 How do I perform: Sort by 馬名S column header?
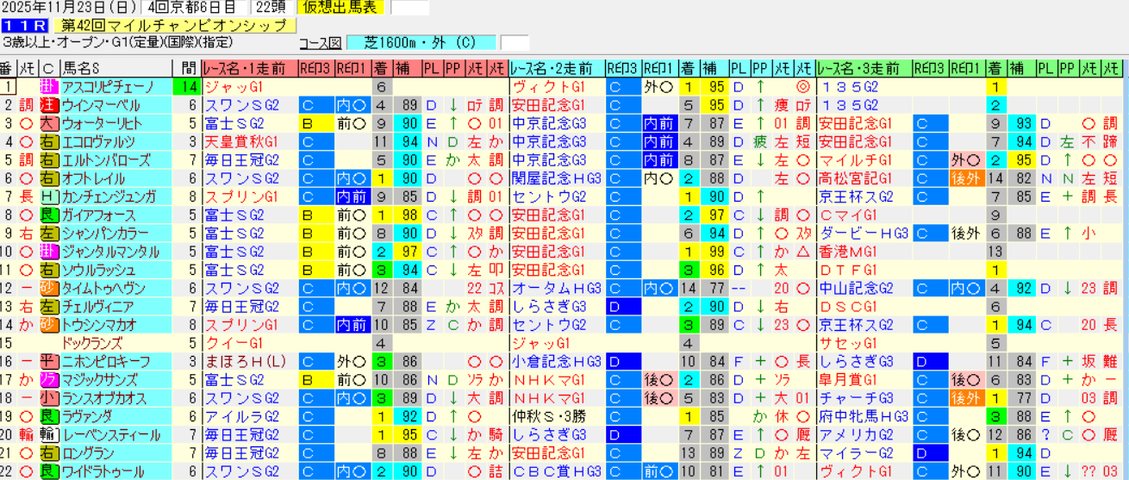tap(117, 68)
